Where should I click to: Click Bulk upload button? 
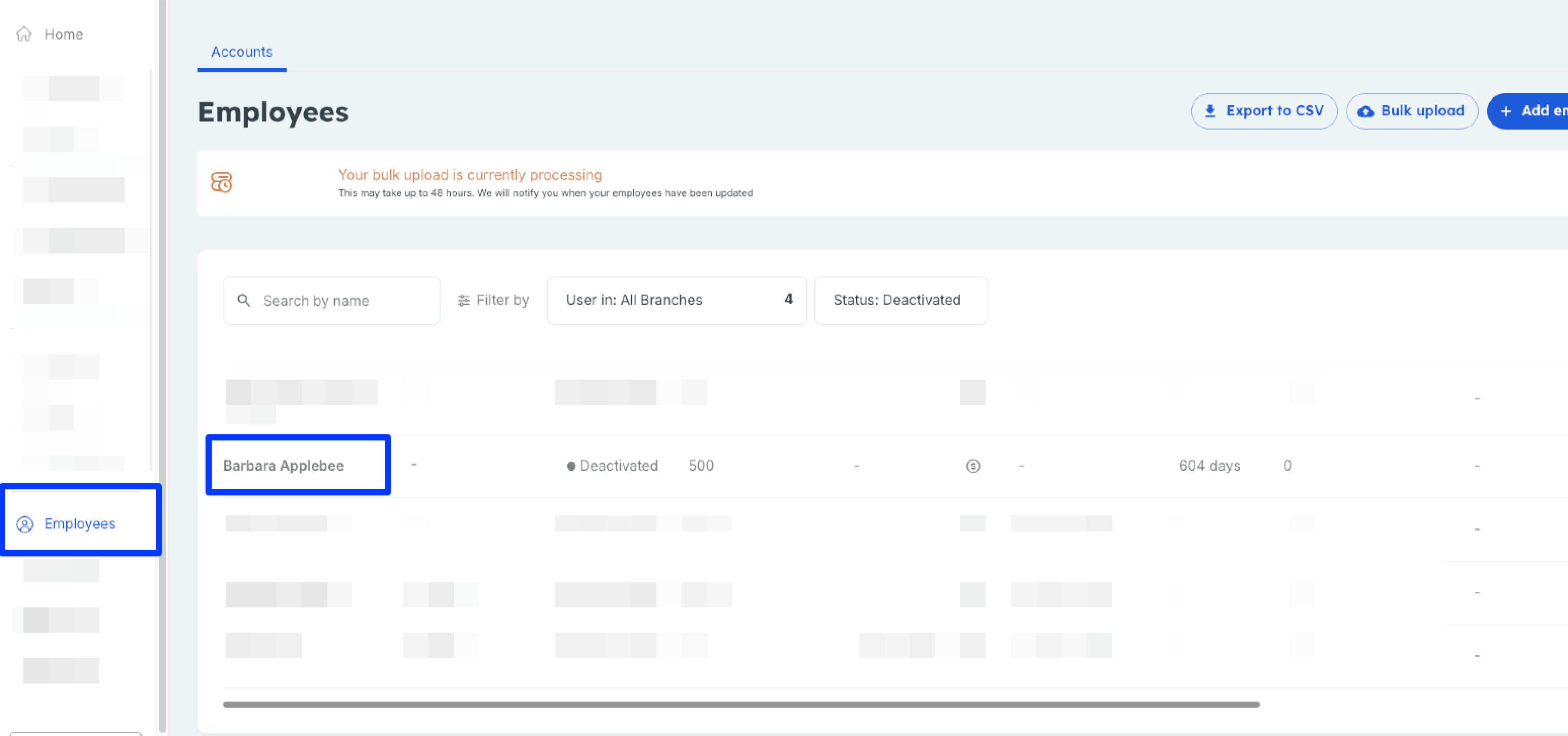tap(1412, 111)
